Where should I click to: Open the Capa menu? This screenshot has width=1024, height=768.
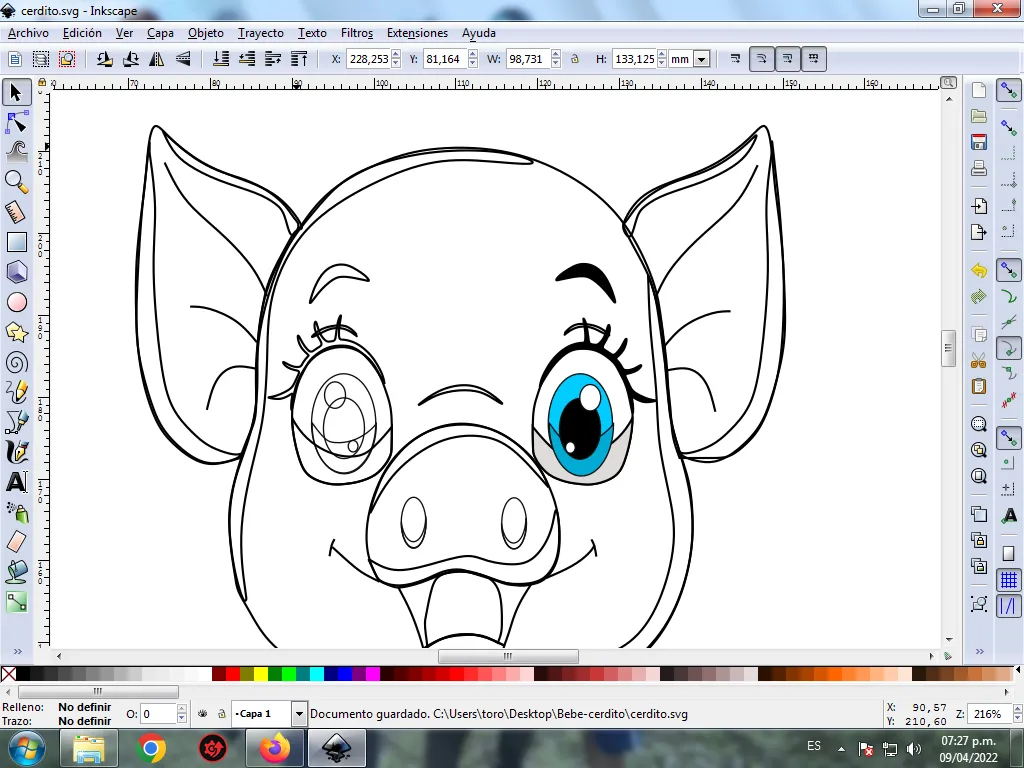pos(160,33)
